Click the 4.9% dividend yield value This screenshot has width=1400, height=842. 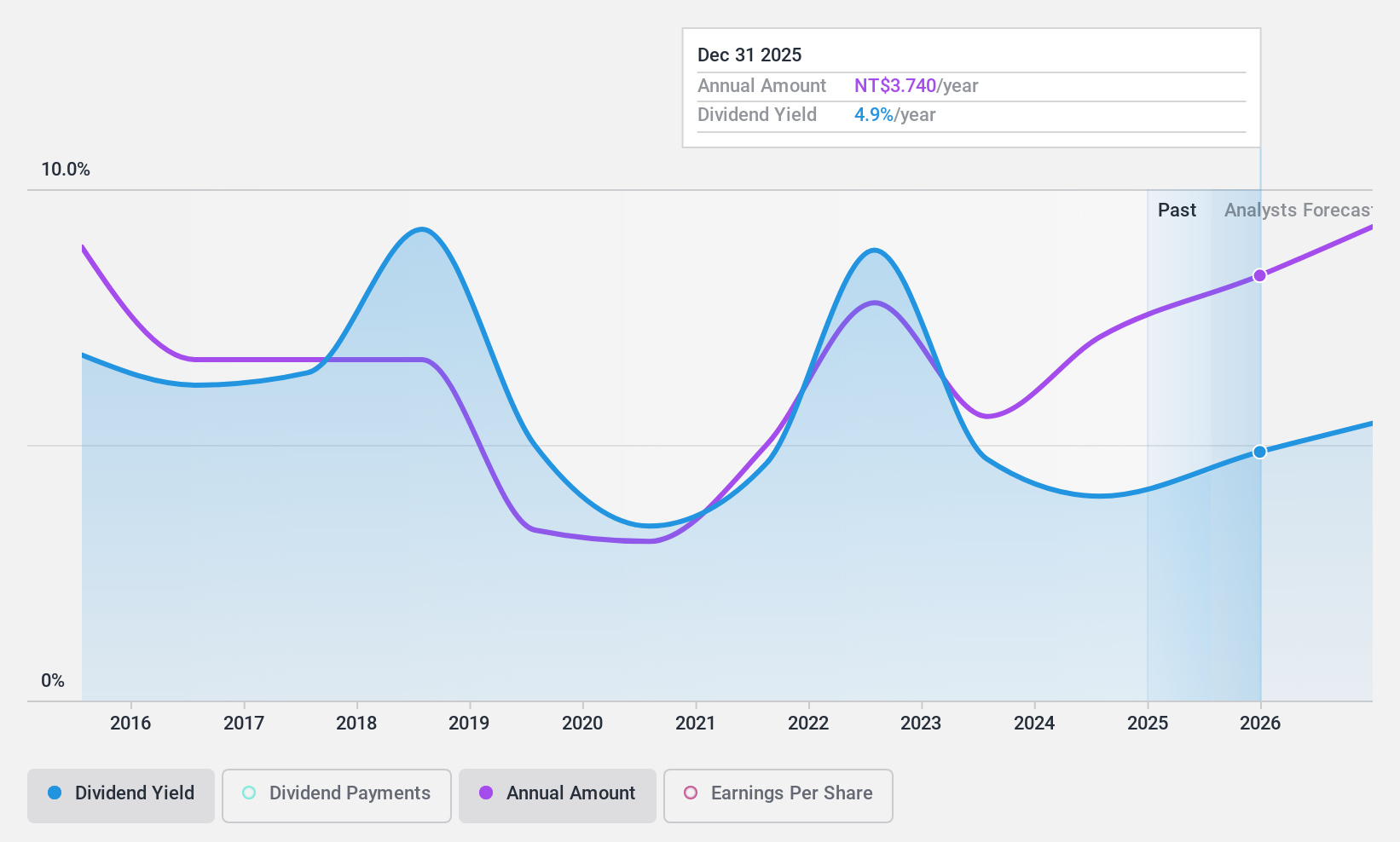[874, 115]
